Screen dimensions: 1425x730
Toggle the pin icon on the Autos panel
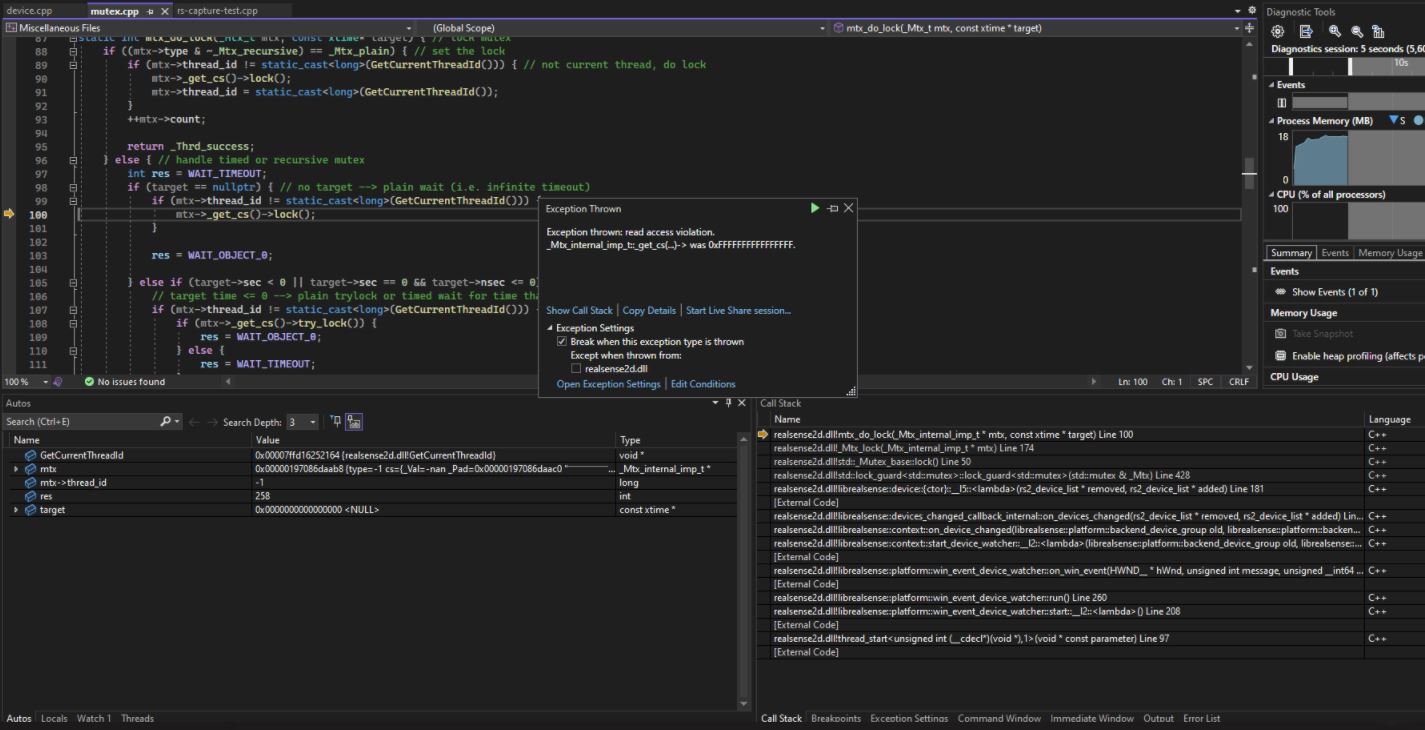[x=726, y=403]
